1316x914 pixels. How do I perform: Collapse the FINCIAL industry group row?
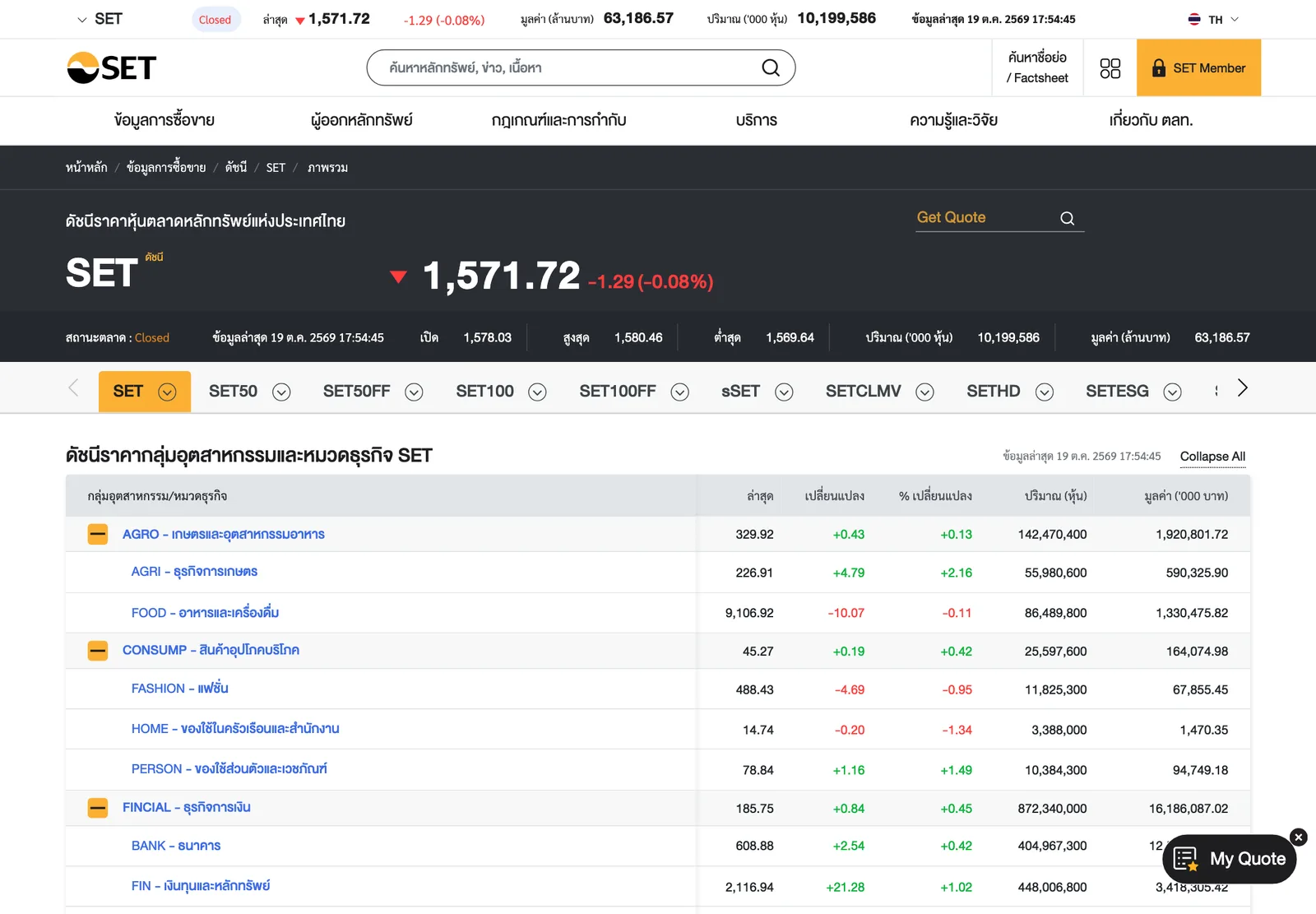[x=98, y=808]
